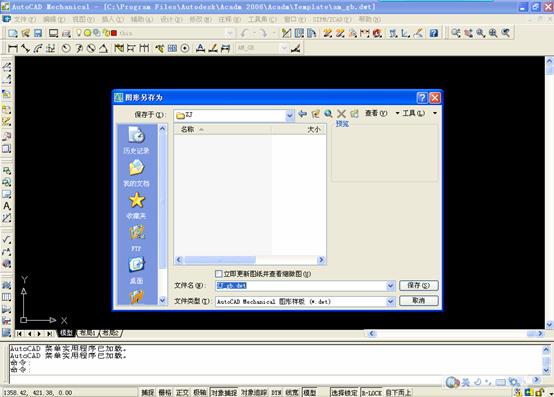Click the Redo arrow in toolbar
Screen dimensions: 554x397
(264, 33)
